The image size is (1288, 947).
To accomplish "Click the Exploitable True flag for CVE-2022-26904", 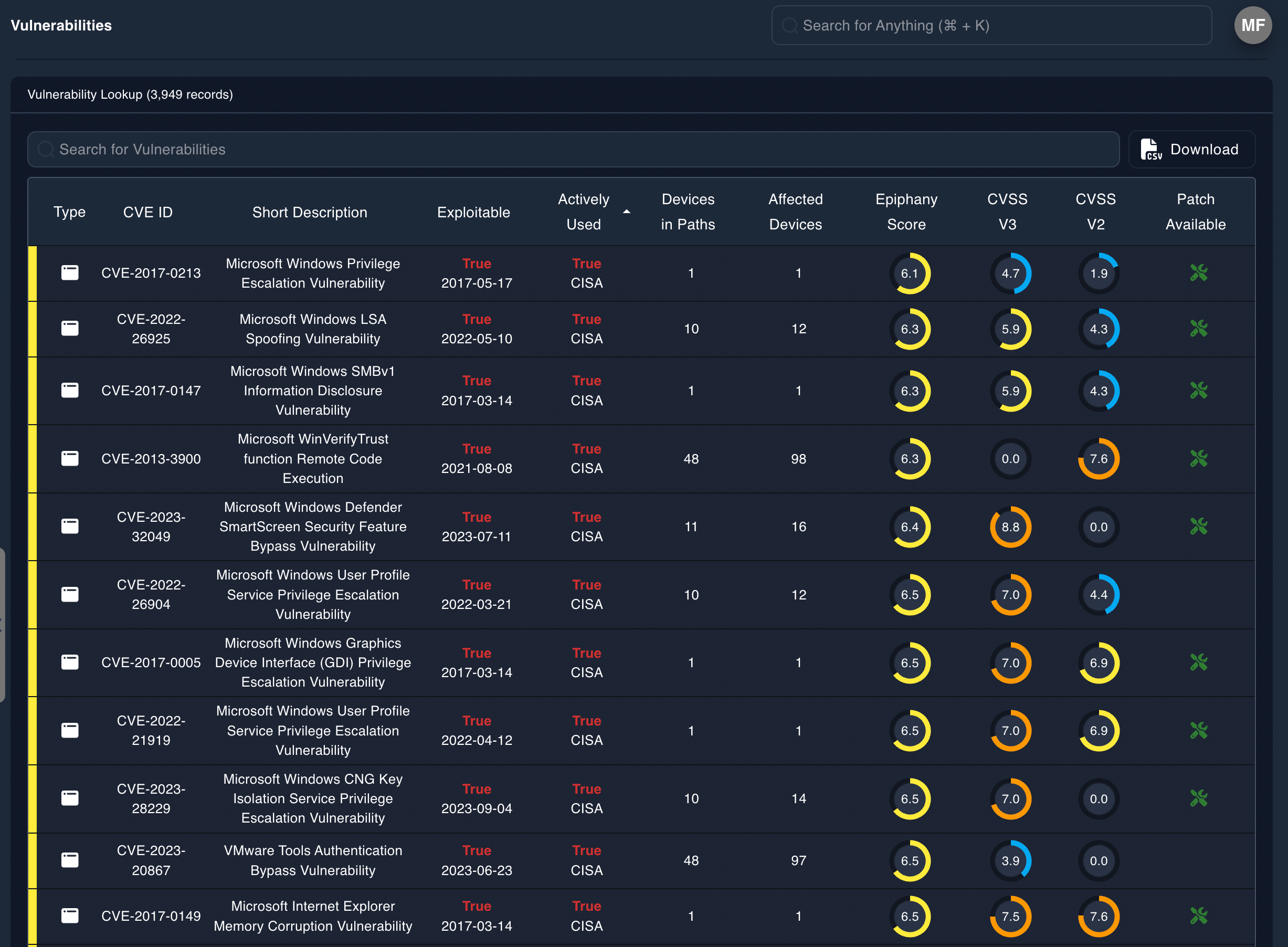I will pyautogui.click(x=477, y=585).
